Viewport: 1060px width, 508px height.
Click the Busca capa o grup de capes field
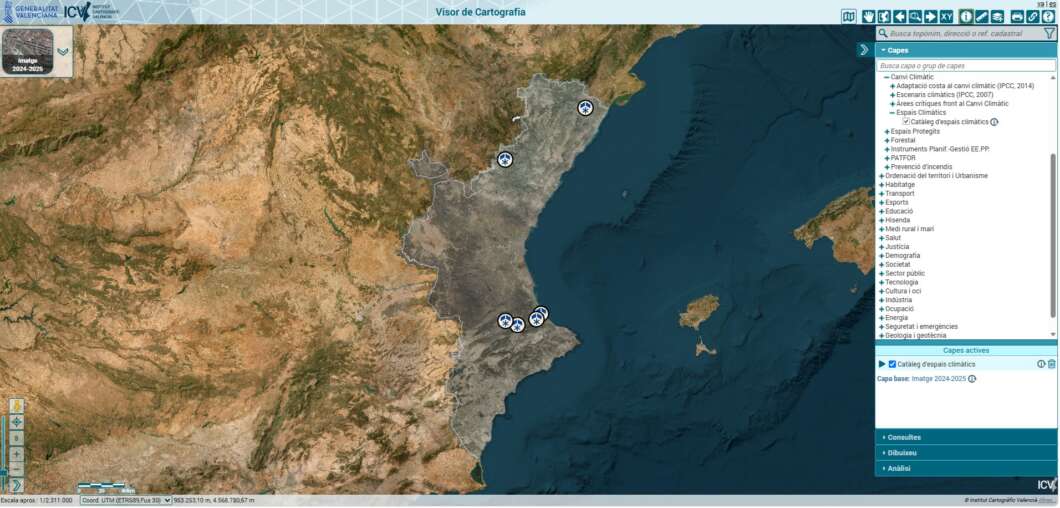point(965,66)
